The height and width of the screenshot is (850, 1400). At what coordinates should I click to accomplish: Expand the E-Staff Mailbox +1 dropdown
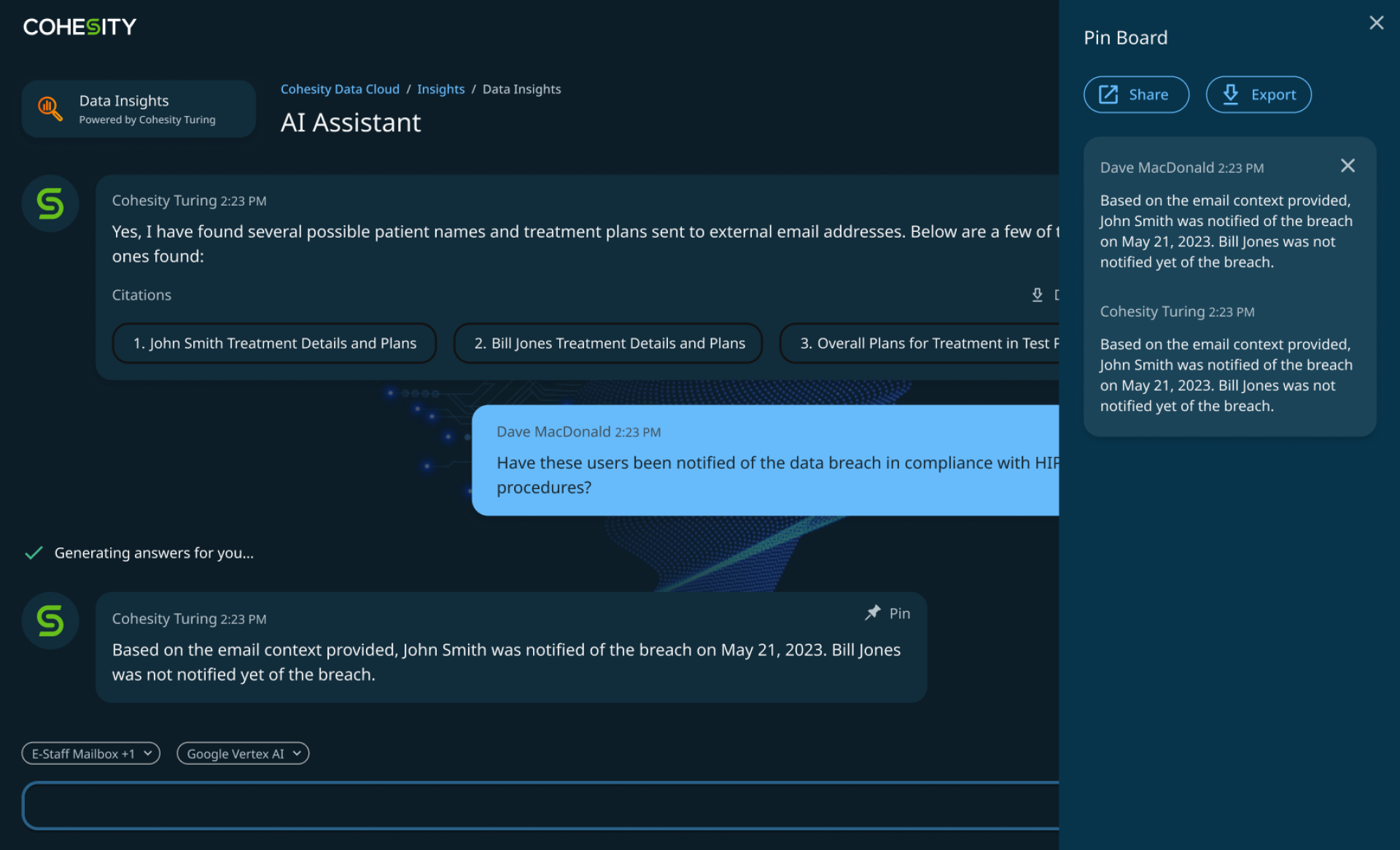91,753
